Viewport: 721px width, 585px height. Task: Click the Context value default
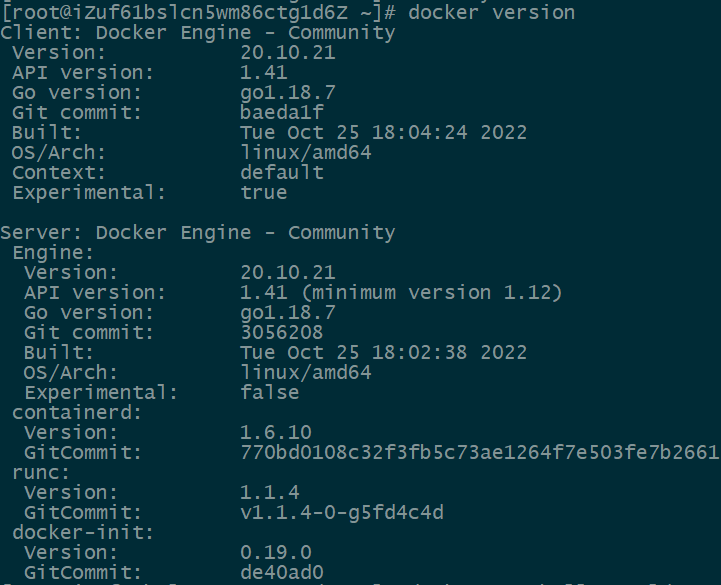[282, 172]
